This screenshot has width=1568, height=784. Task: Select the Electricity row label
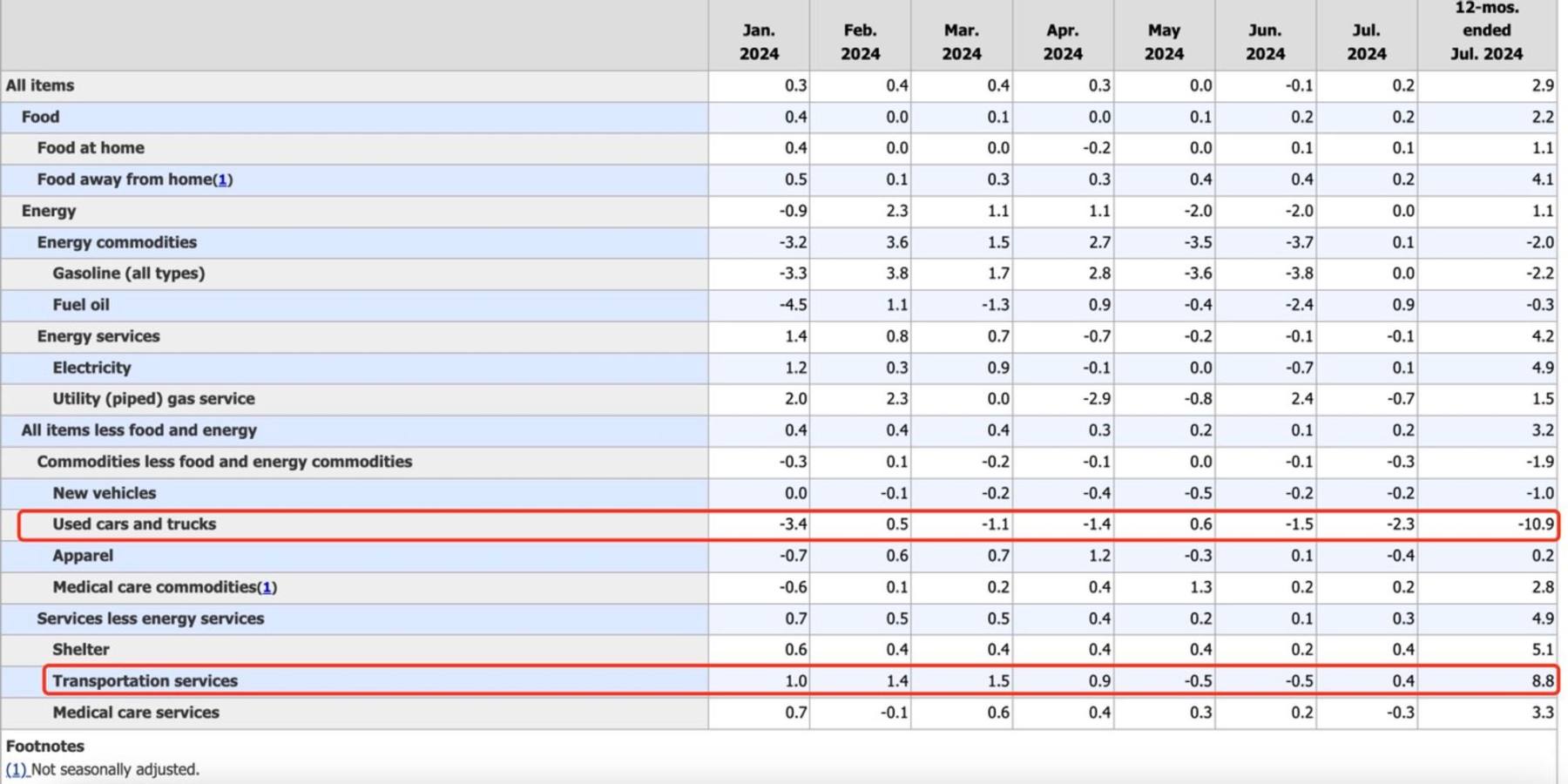91,368
